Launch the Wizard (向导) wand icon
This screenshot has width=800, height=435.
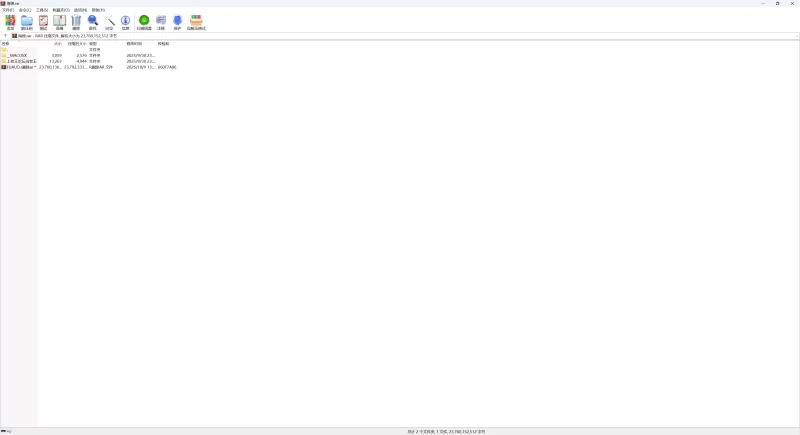point(109,21)
